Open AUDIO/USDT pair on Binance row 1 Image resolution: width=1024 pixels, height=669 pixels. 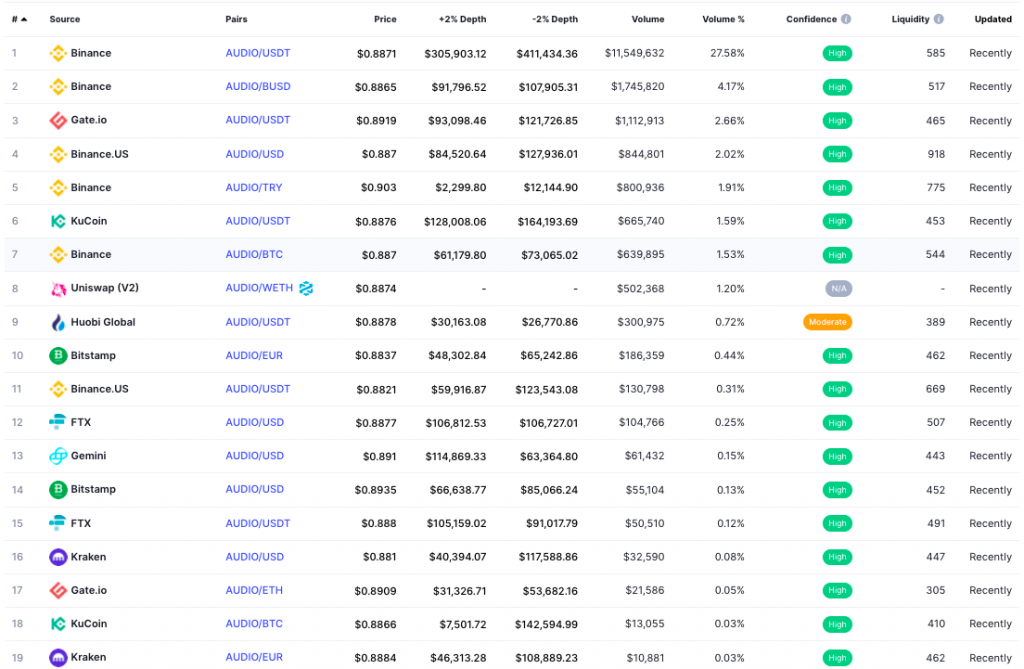[x=258, y=53]
